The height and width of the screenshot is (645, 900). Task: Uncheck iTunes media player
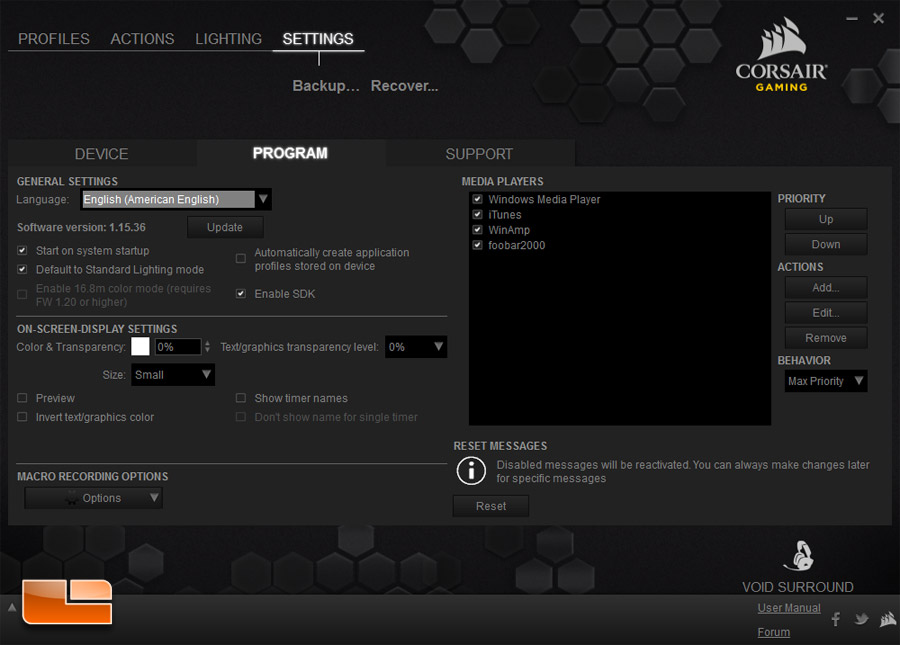478,215
